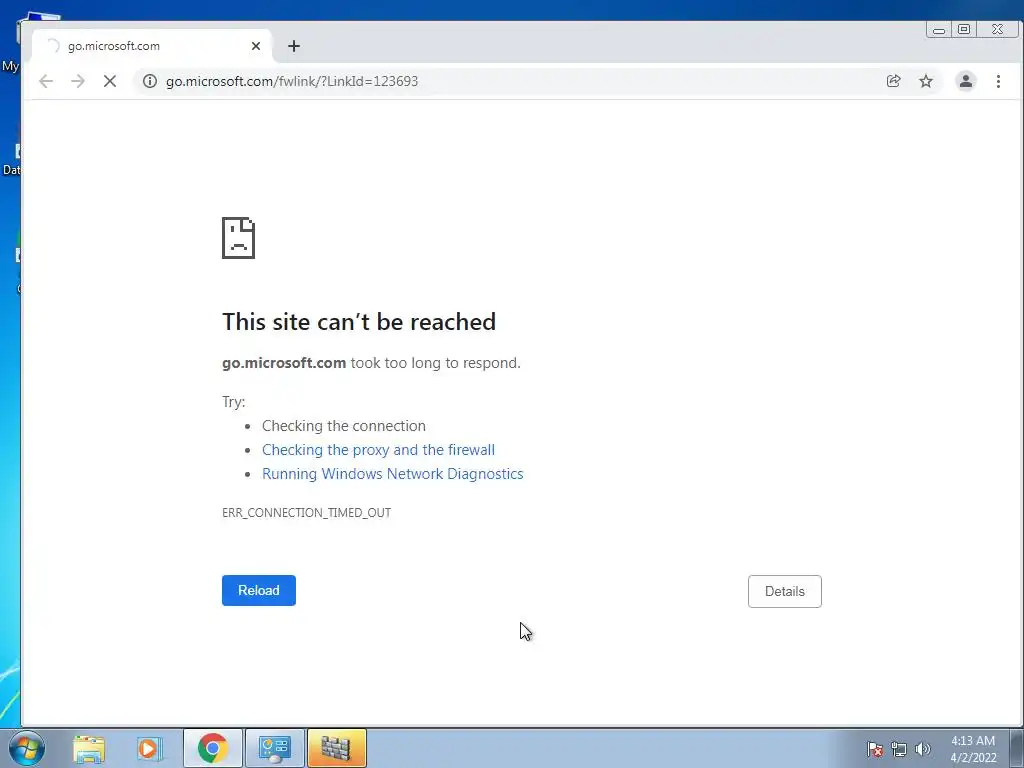
Task: Open Windows Explorer from taskbar
Action: (89, 748)
